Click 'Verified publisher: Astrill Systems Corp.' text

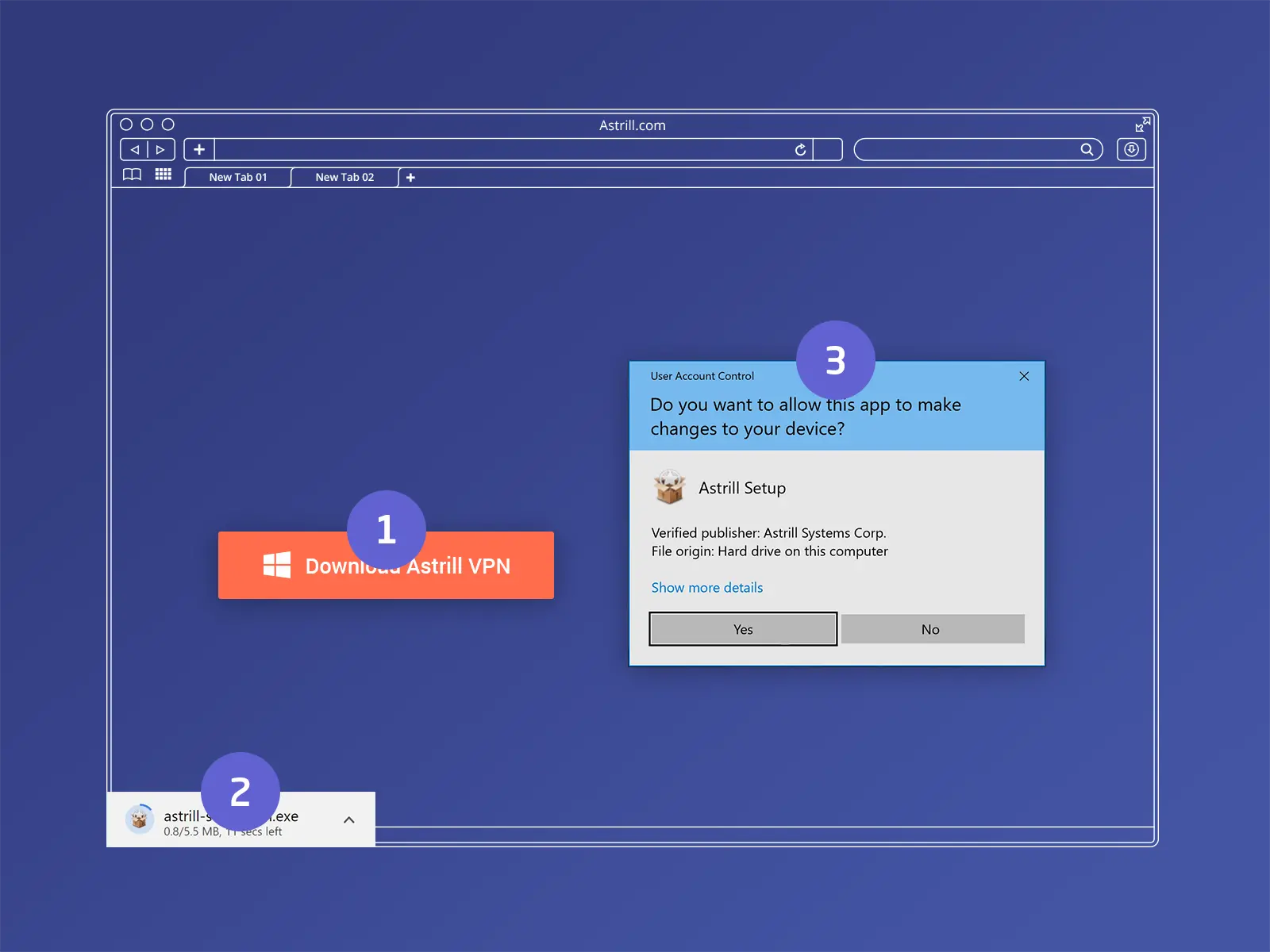pyautogui.click(x=768, y=533)
